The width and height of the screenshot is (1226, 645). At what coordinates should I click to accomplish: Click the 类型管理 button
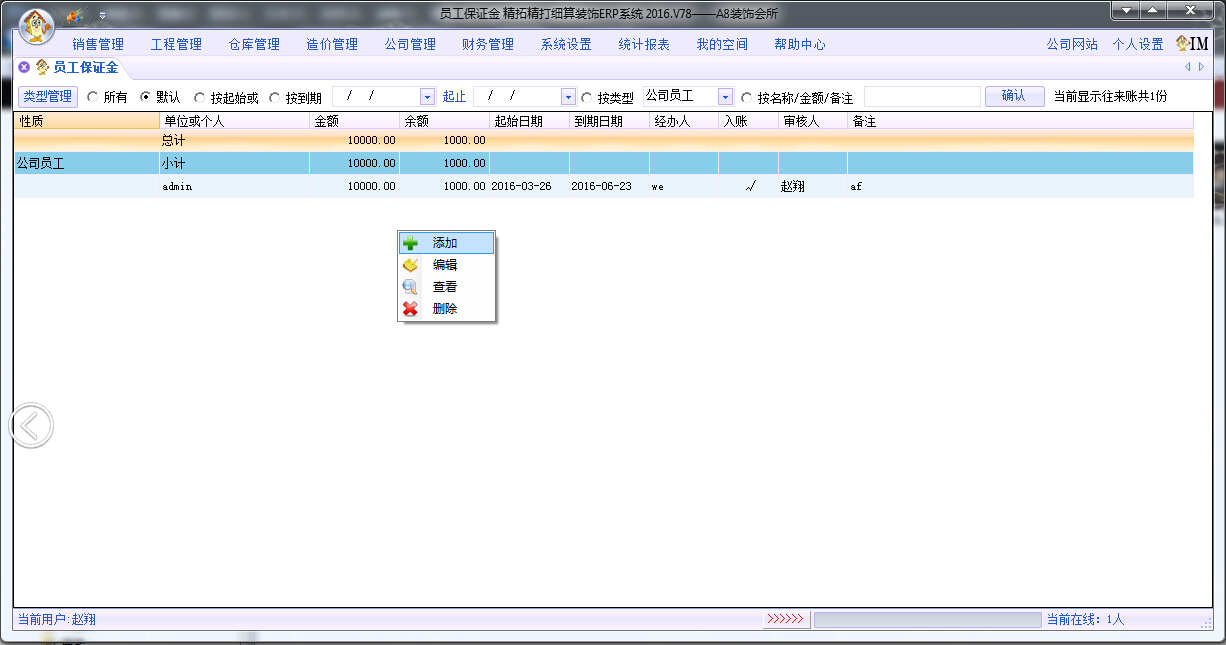pyautogui.click(x=48, y=97)
